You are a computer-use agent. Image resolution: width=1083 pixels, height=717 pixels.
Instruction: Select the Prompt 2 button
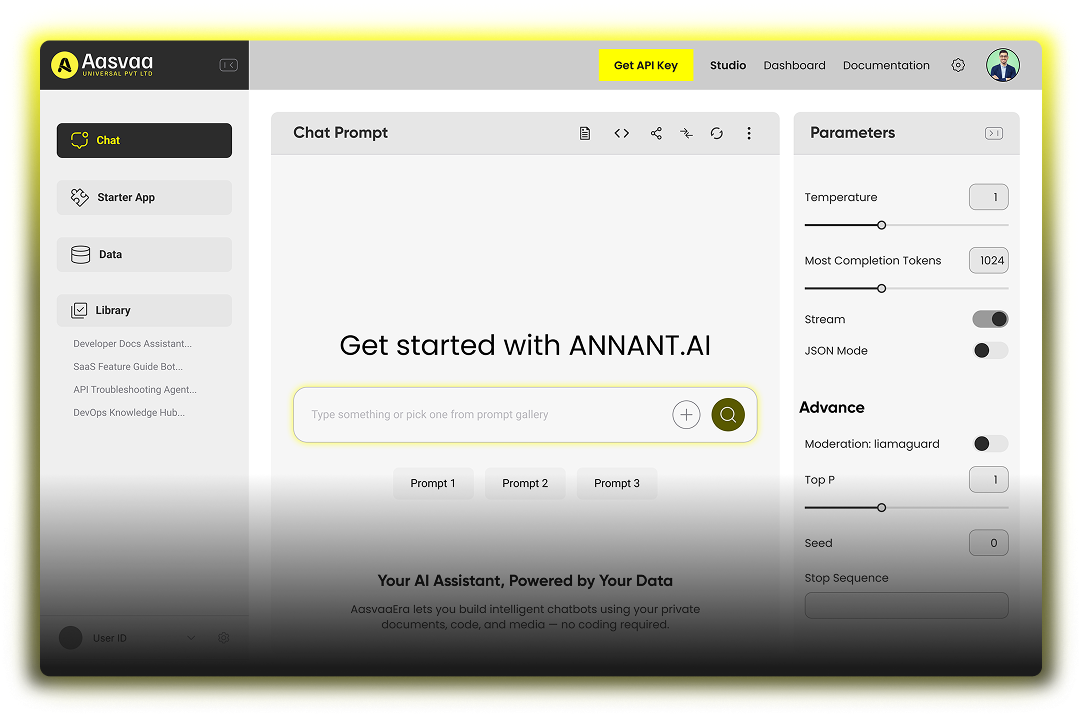click(x=525, y=483)
